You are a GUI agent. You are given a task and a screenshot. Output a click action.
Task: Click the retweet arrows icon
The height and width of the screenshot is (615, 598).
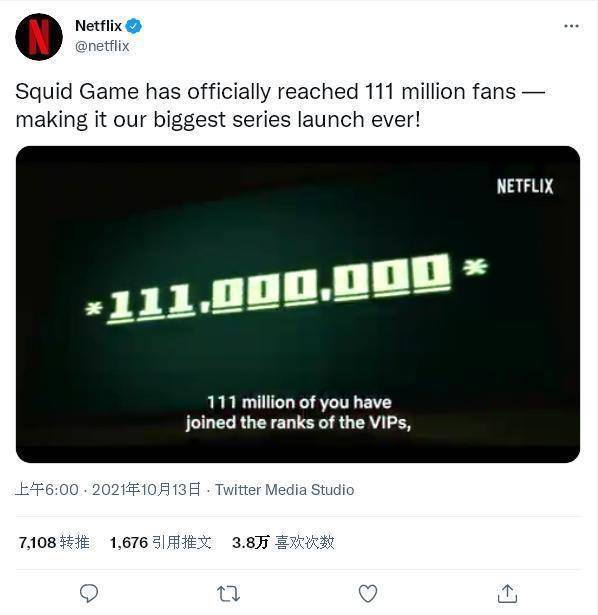[229, 593]
